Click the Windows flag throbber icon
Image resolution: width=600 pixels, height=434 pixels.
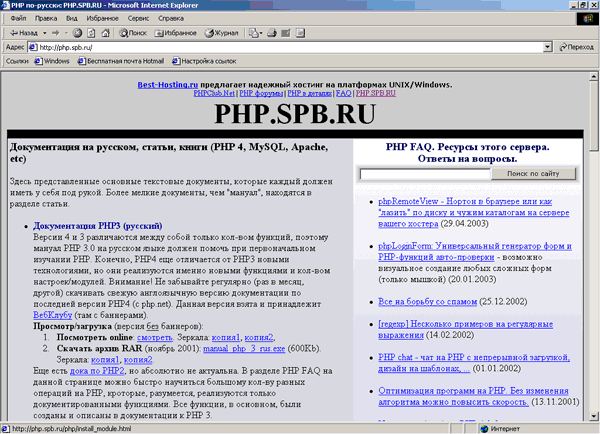tap(587, 19)
